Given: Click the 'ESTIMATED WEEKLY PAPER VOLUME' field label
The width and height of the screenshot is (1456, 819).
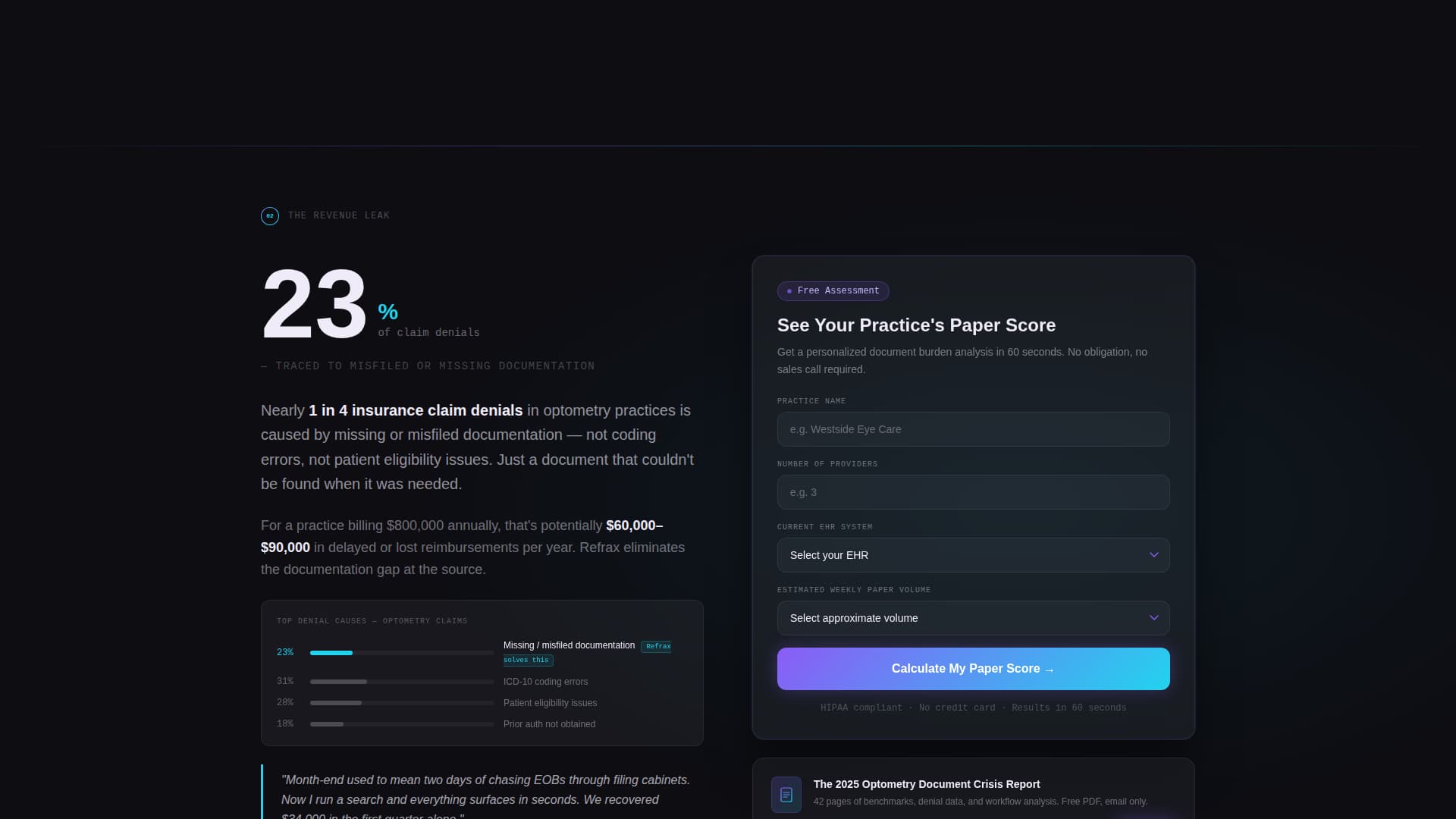Looking at the screenshot, I should (853, 590).
